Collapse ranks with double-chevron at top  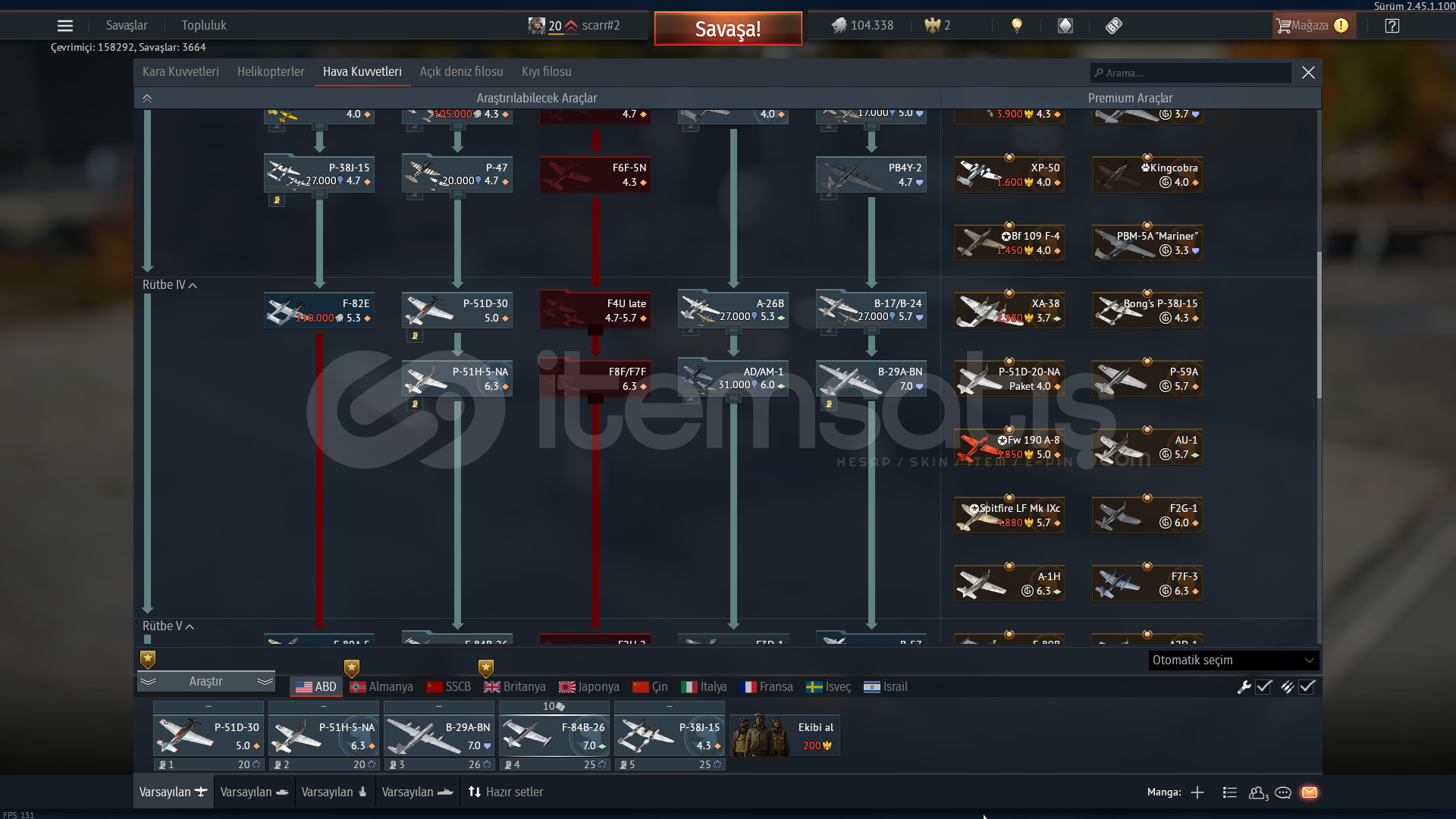click(147, 99)
